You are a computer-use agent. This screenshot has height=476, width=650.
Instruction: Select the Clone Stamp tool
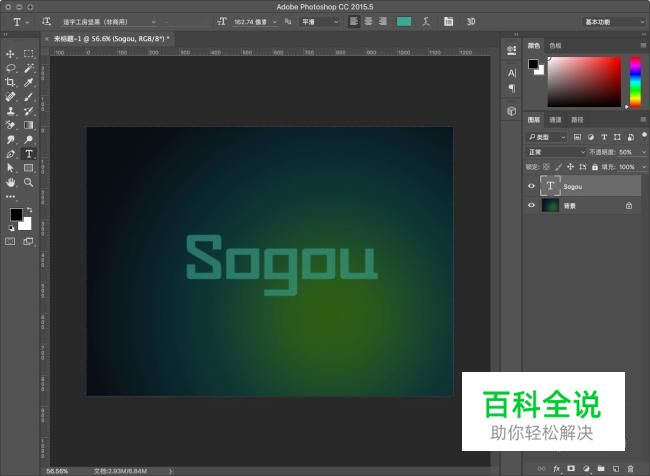point(10,111)
